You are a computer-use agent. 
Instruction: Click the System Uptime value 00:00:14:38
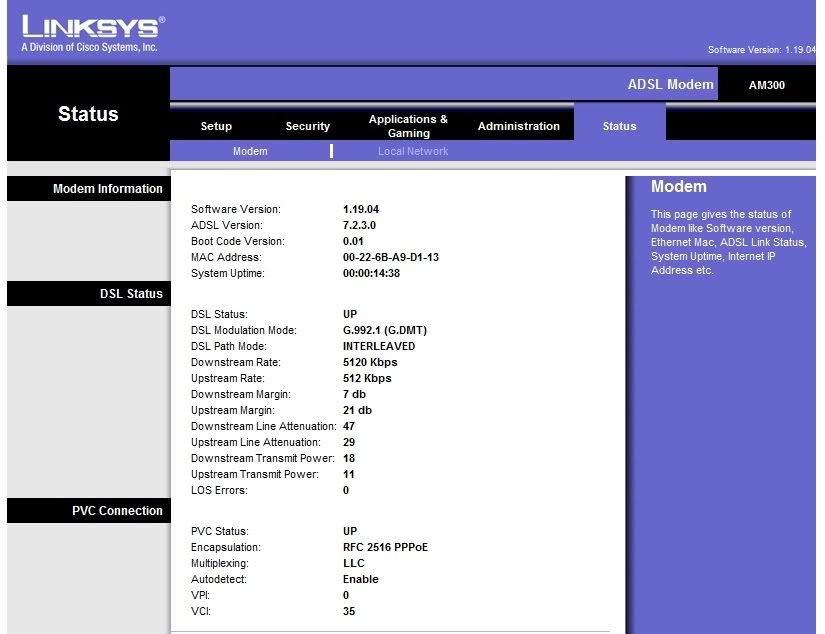click(x=371, y=273)
